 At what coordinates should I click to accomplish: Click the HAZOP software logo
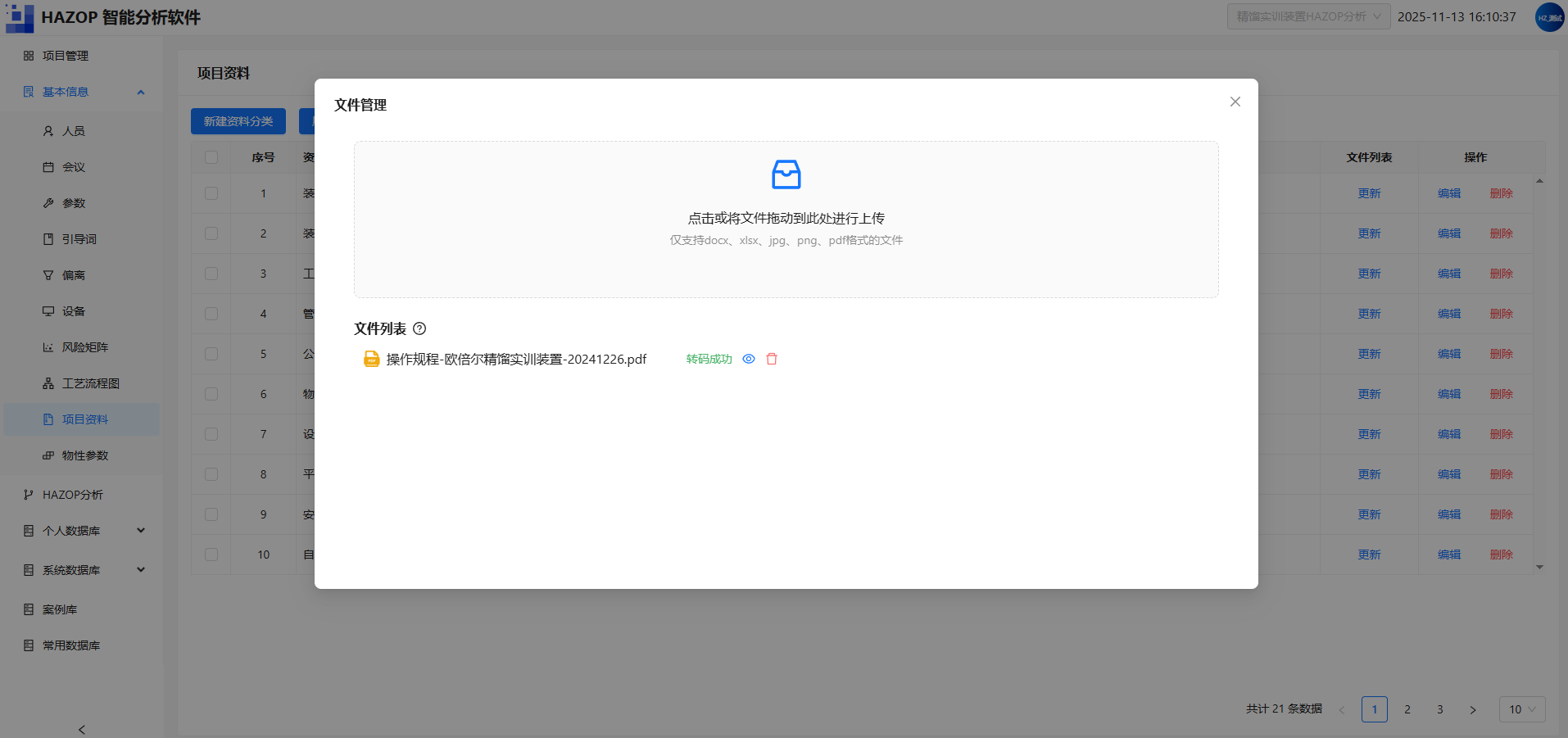[x=20, y=17]
